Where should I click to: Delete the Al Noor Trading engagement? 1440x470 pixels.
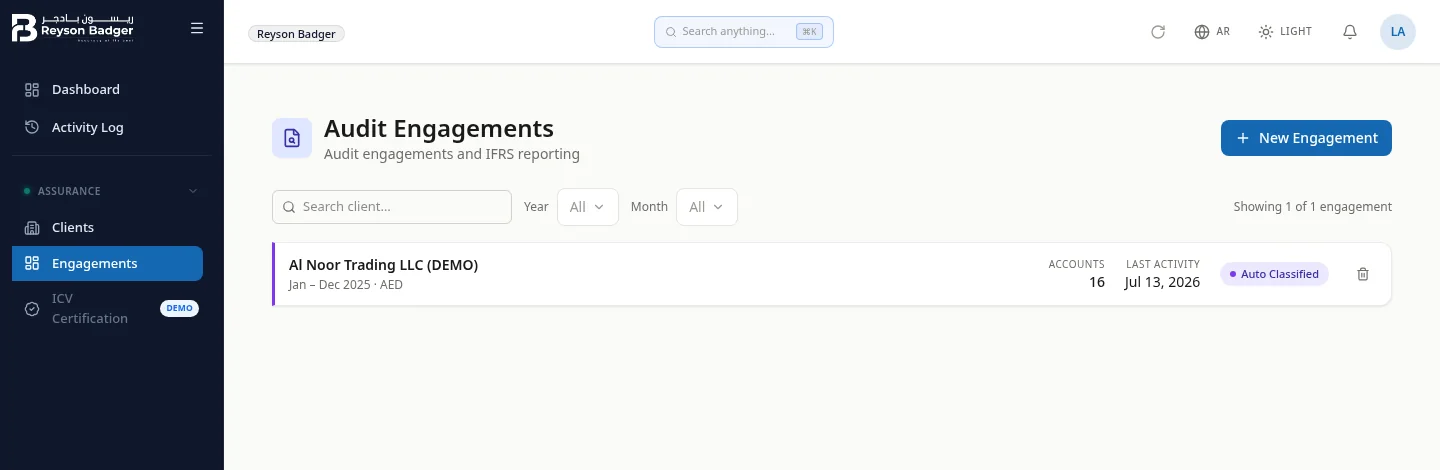pos(1362,274)
